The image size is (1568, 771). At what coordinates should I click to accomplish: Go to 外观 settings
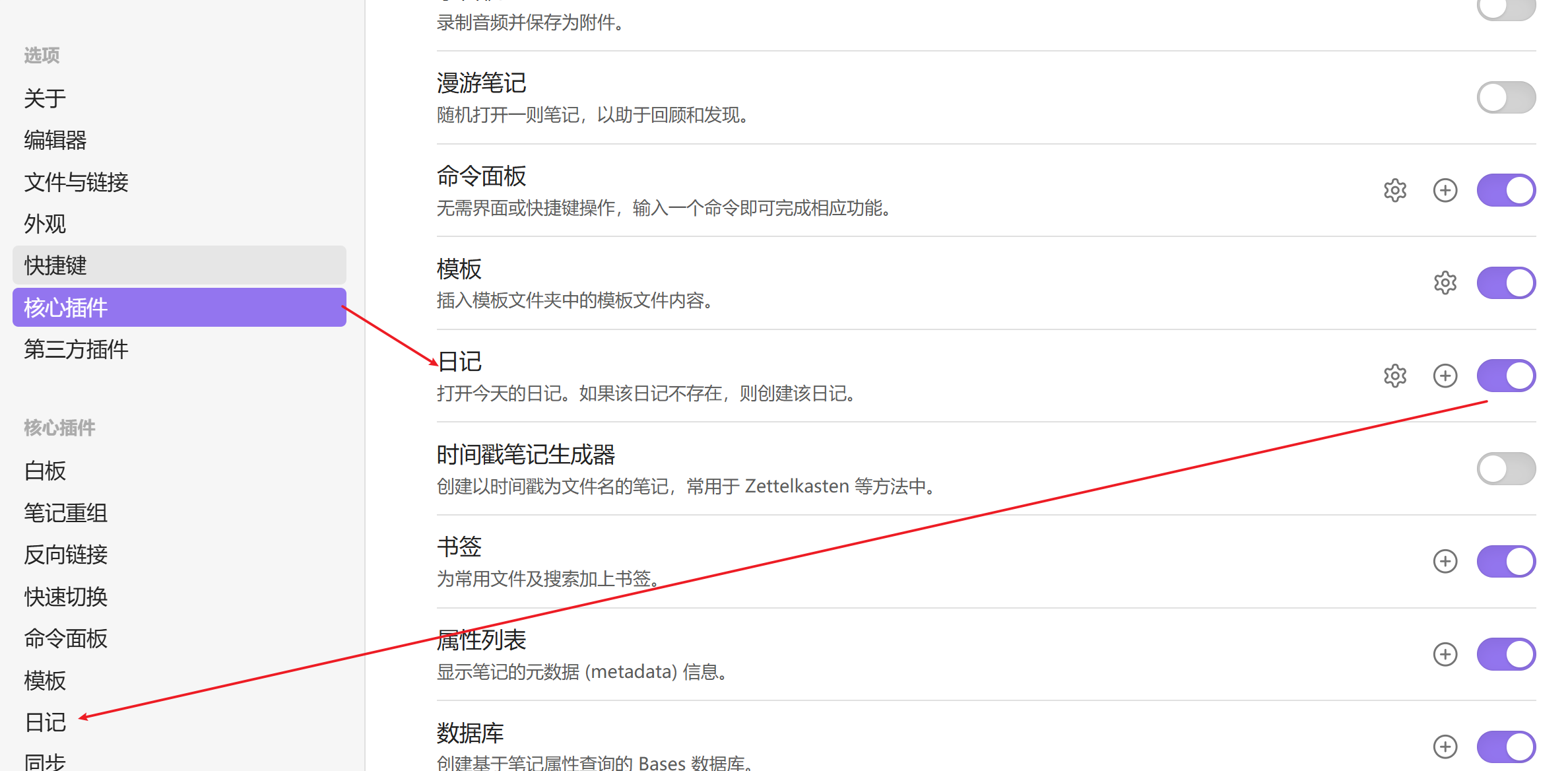coord(45,224)
